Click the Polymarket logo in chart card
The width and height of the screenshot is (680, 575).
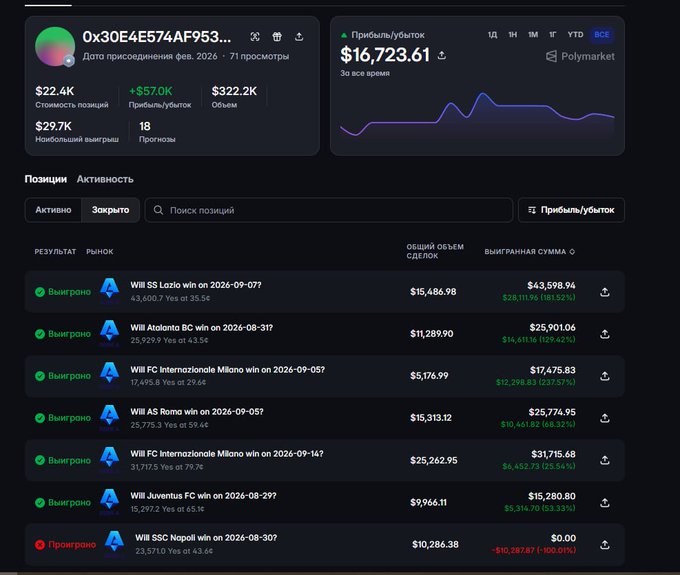(580, 56)
